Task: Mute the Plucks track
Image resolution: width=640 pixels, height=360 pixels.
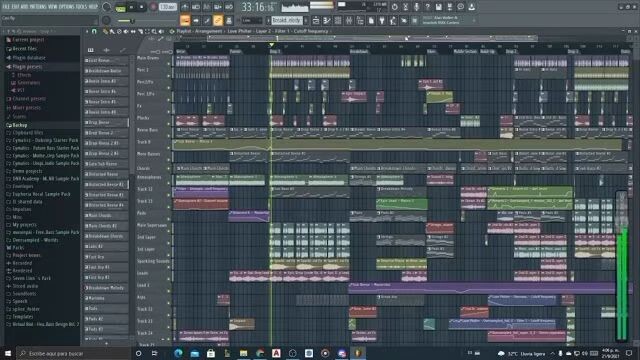Action: [x=169, y=124]
